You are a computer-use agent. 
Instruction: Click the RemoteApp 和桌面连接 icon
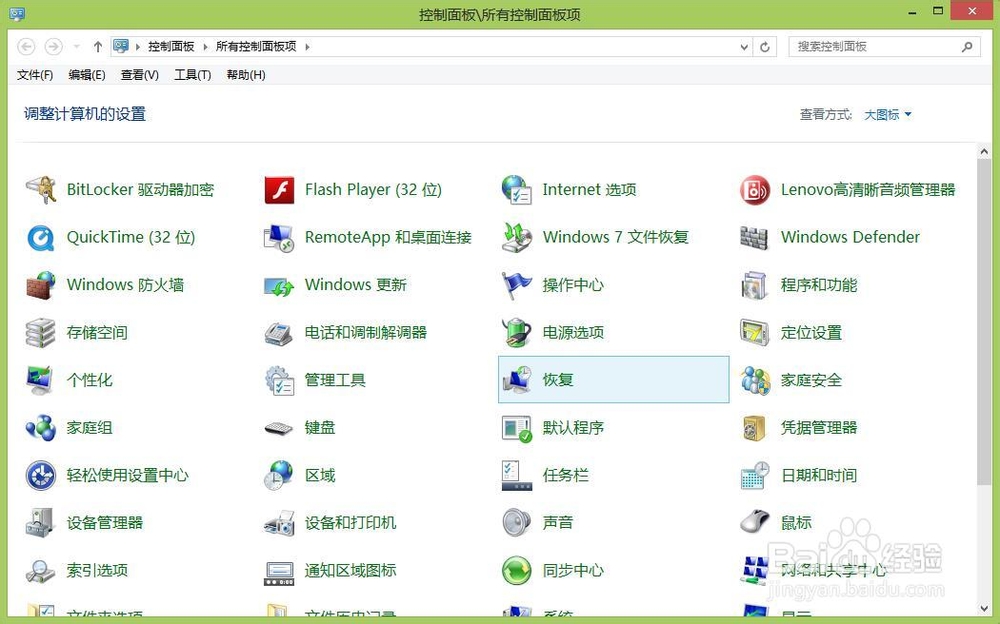point(279,237)
